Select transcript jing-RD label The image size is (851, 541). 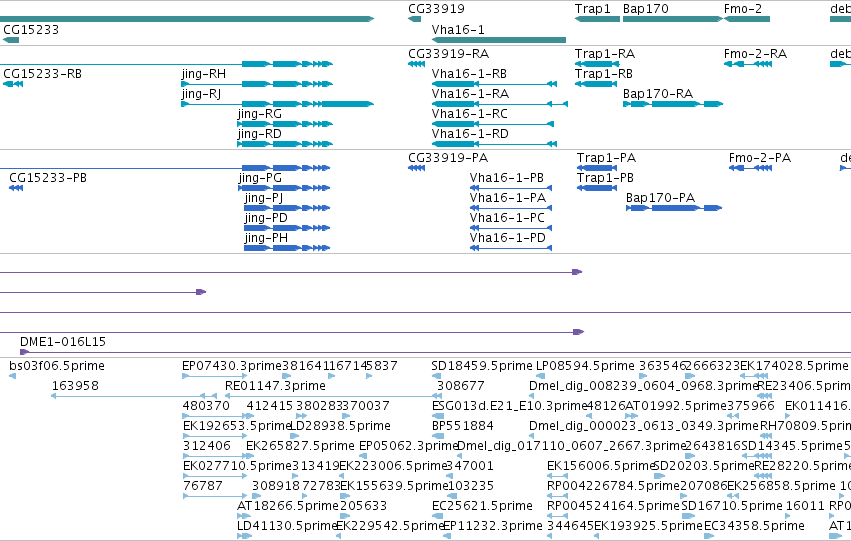tap(259, 134)
